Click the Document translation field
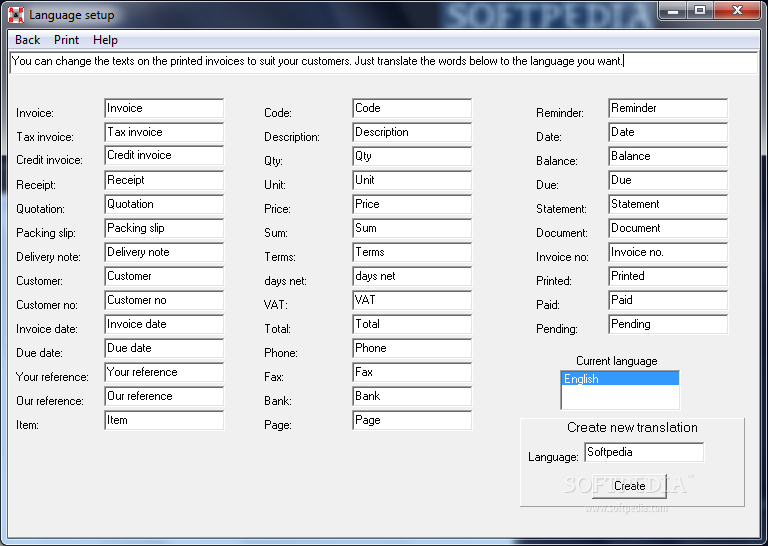The width and height of the screenshot is (768, 546). [x=668, y=228]
